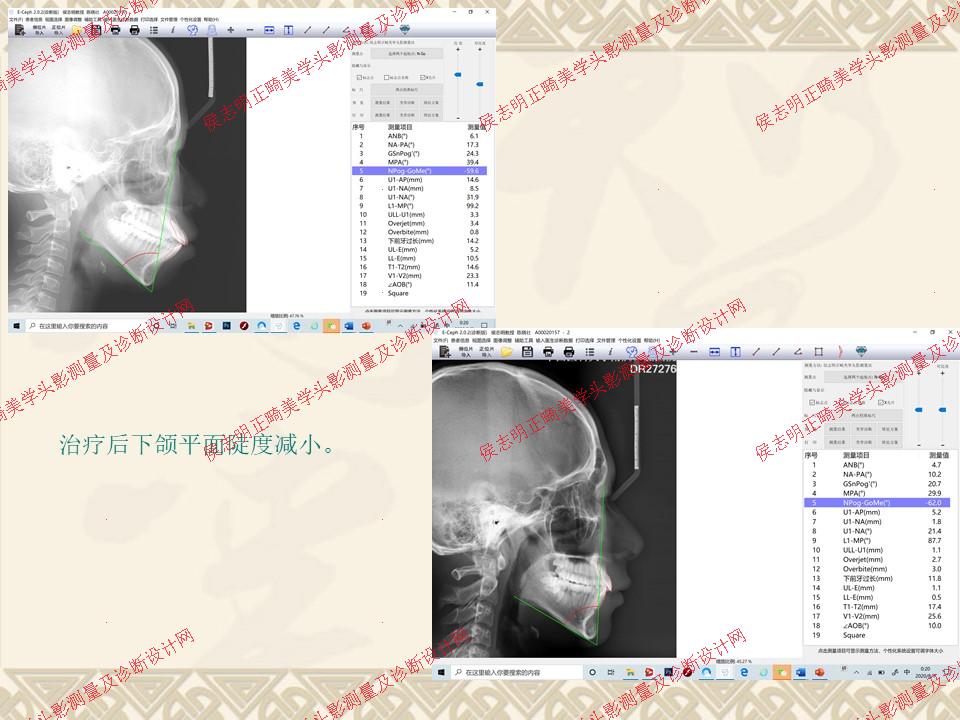Open Microsoft Edge from the lower taskbar

point(744,672)
